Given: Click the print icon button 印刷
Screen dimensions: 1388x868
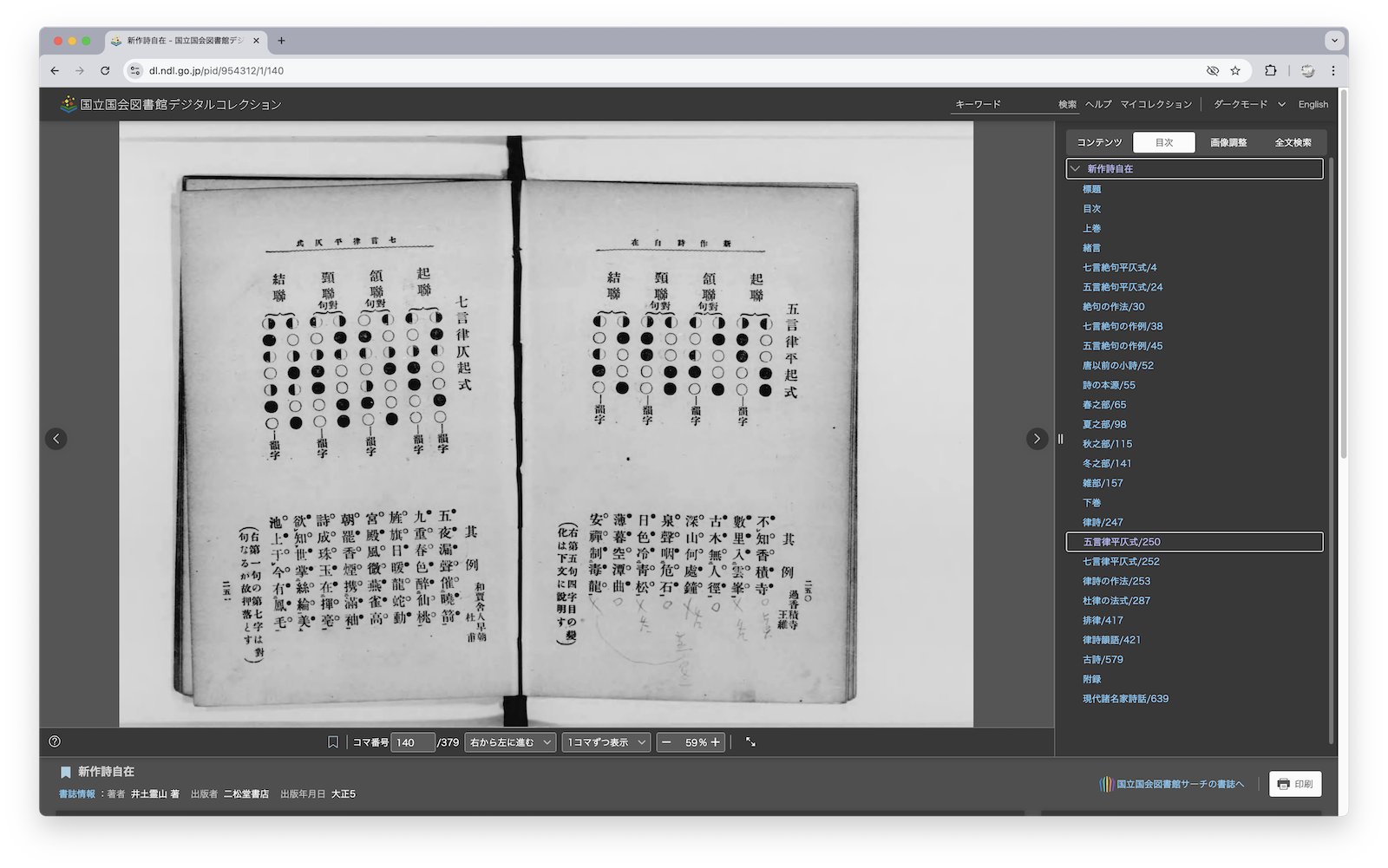Looking at the screenshot, I should (1295, 784).
